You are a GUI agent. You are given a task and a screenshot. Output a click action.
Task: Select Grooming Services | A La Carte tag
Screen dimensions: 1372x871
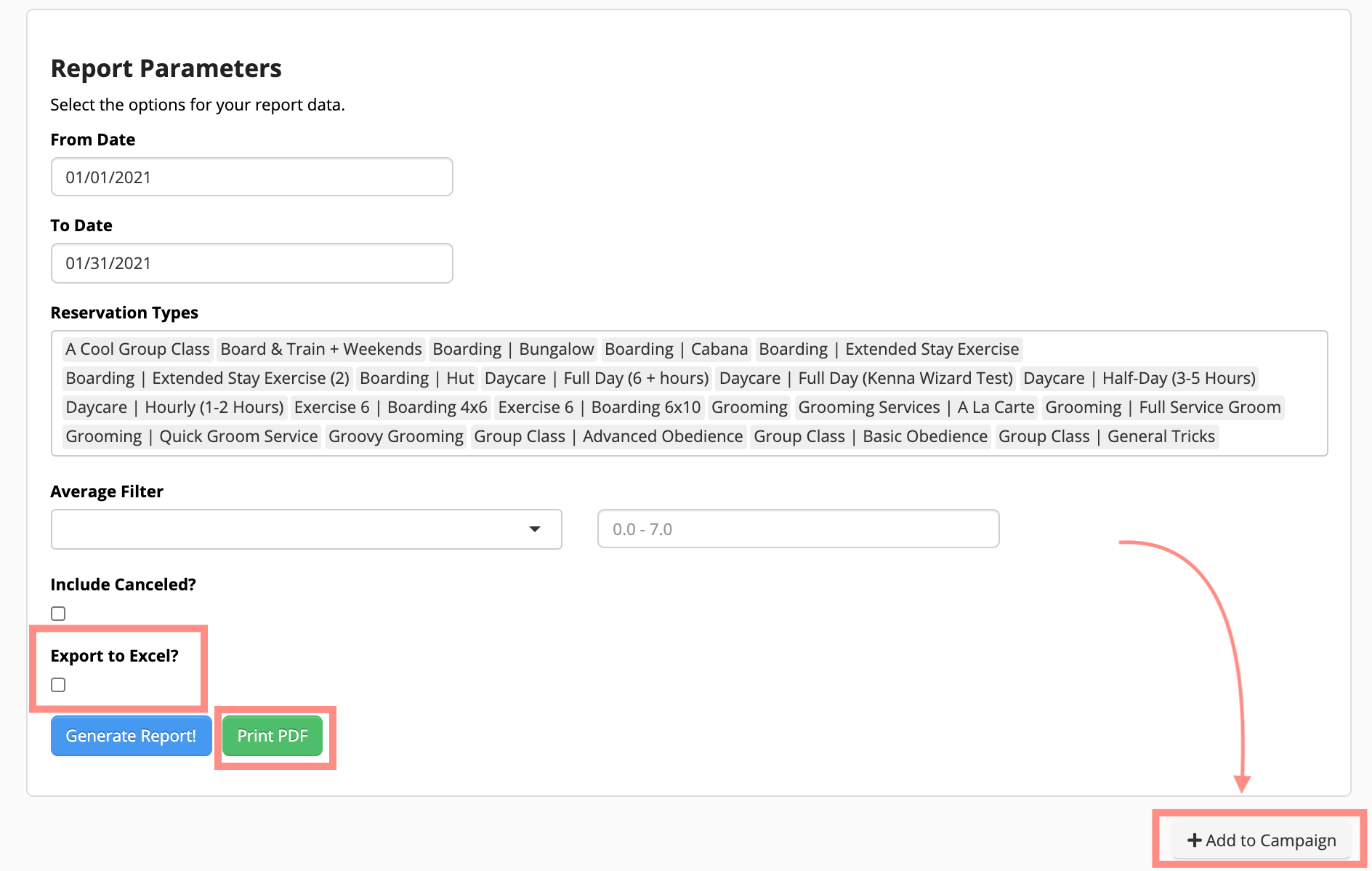tap(916, 407)
